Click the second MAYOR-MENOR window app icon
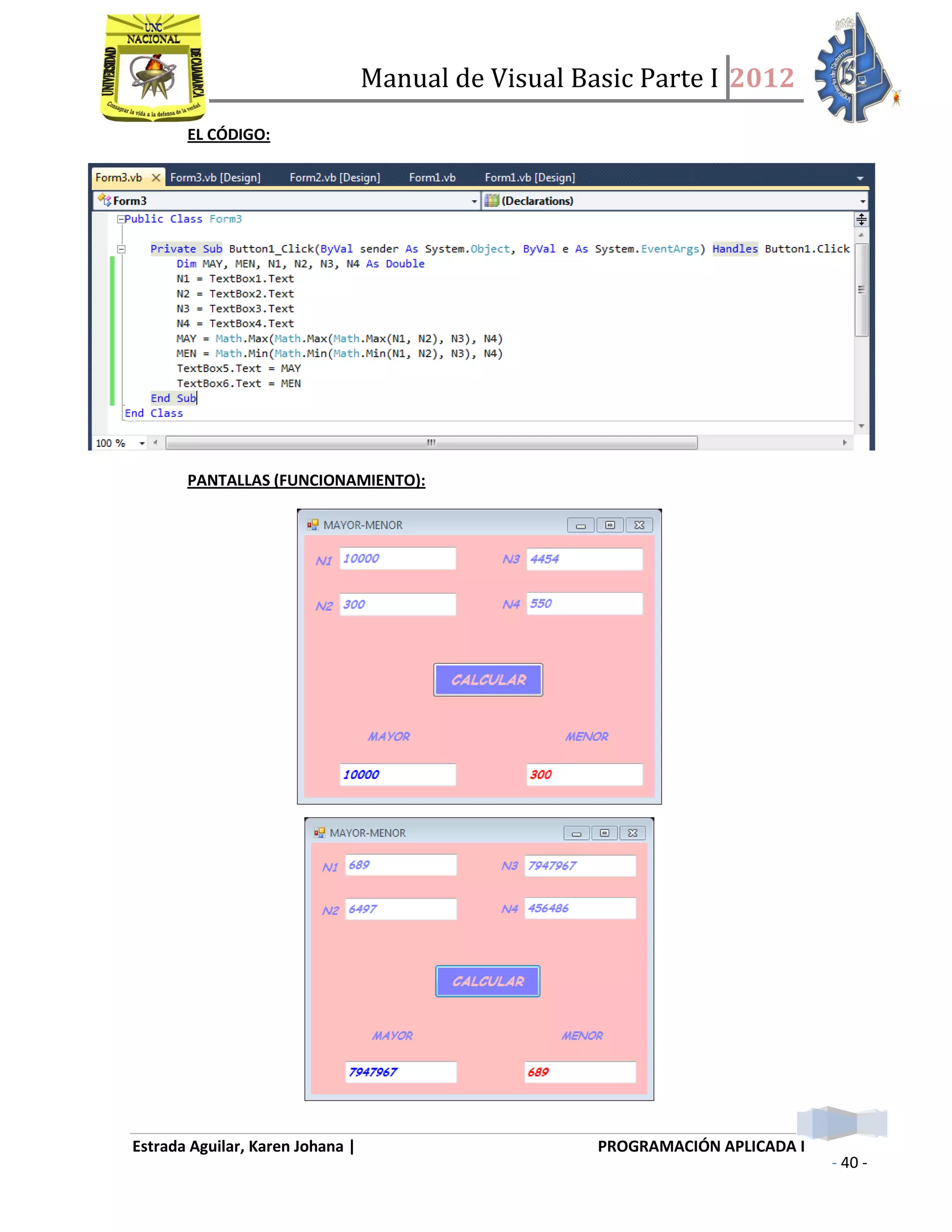 (319, 833)
